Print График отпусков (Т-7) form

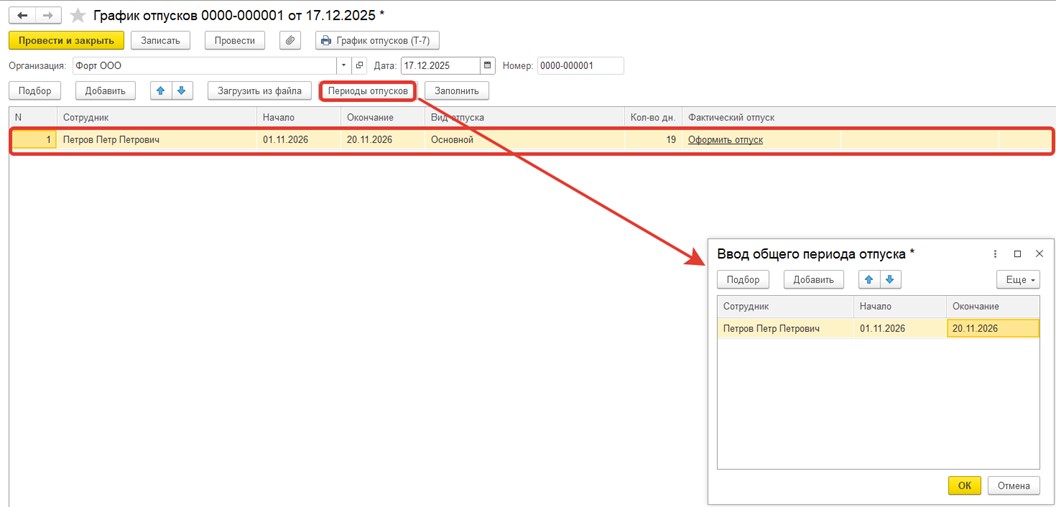coord(377,41)
